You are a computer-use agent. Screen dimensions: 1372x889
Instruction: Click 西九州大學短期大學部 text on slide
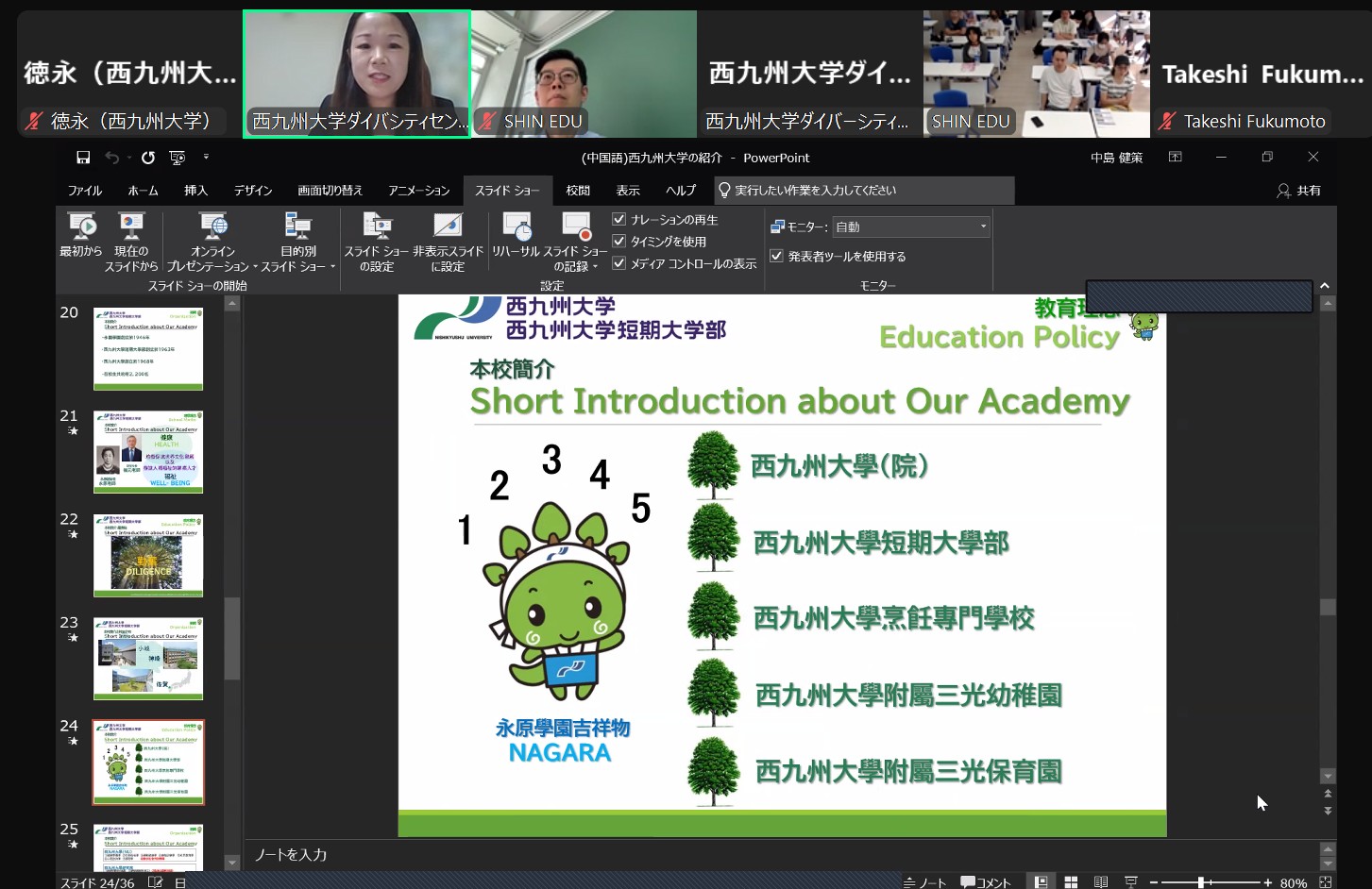[881, 543]
